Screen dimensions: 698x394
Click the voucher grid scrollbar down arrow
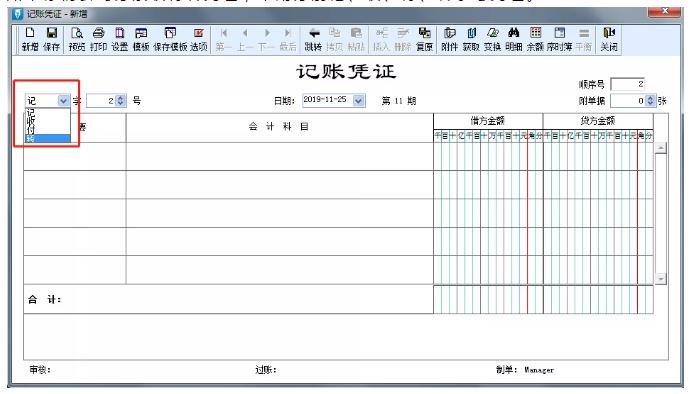pos(661,279)
